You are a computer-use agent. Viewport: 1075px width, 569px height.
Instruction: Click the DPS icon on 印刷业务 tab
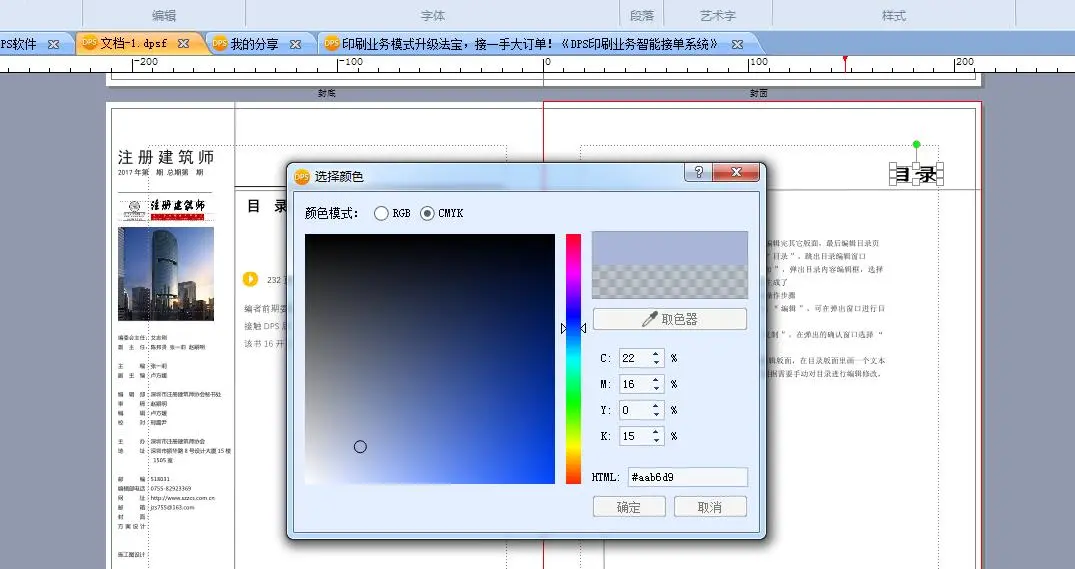(x=332, y=43)
